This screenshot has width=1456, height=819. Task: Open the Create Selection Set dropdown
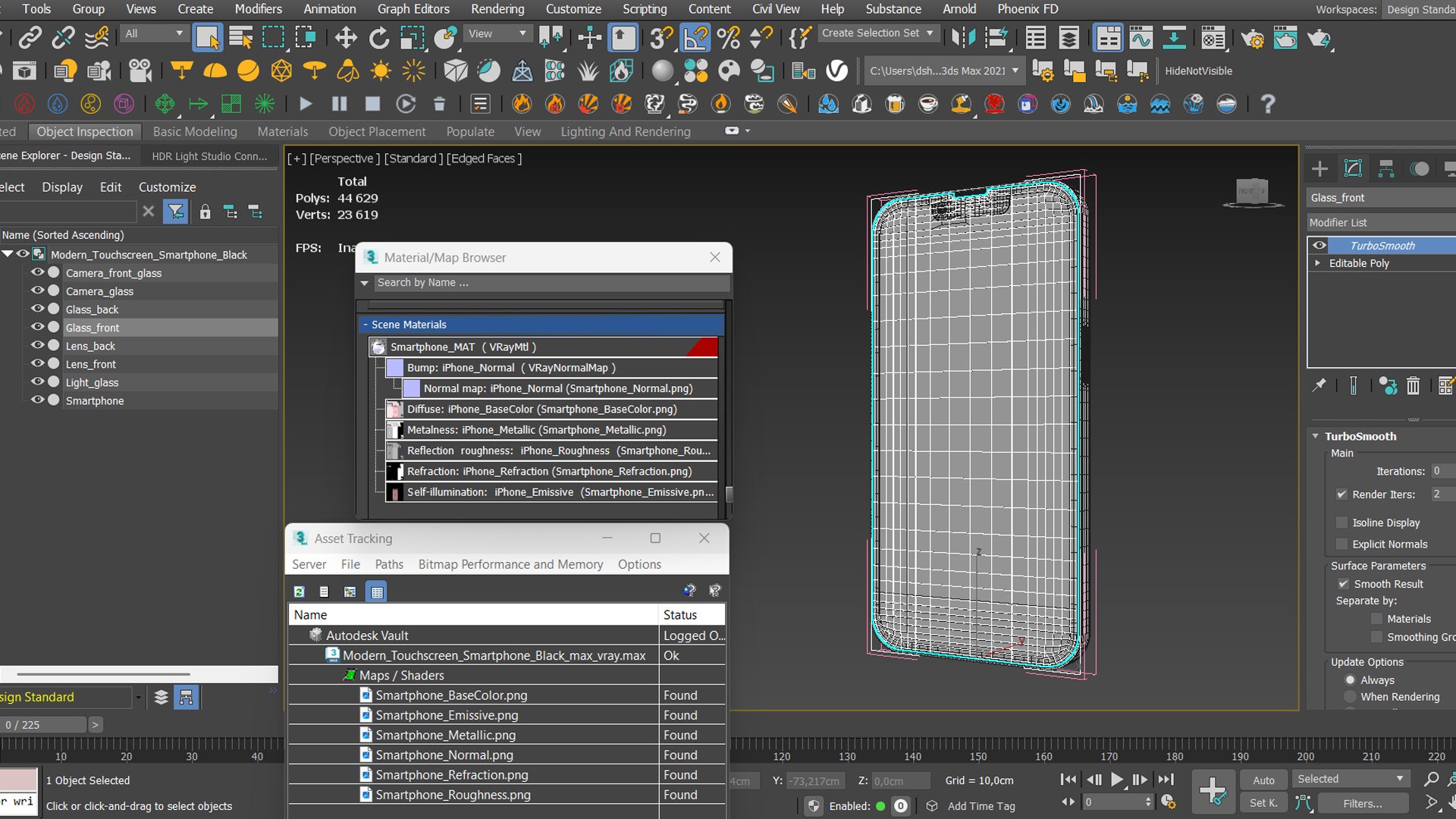coord(878,33)
